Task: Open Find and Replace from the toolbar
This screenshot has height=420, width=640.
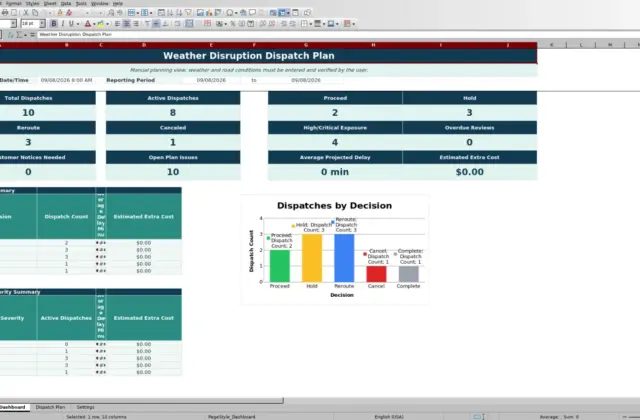Action: click(111, 13)
